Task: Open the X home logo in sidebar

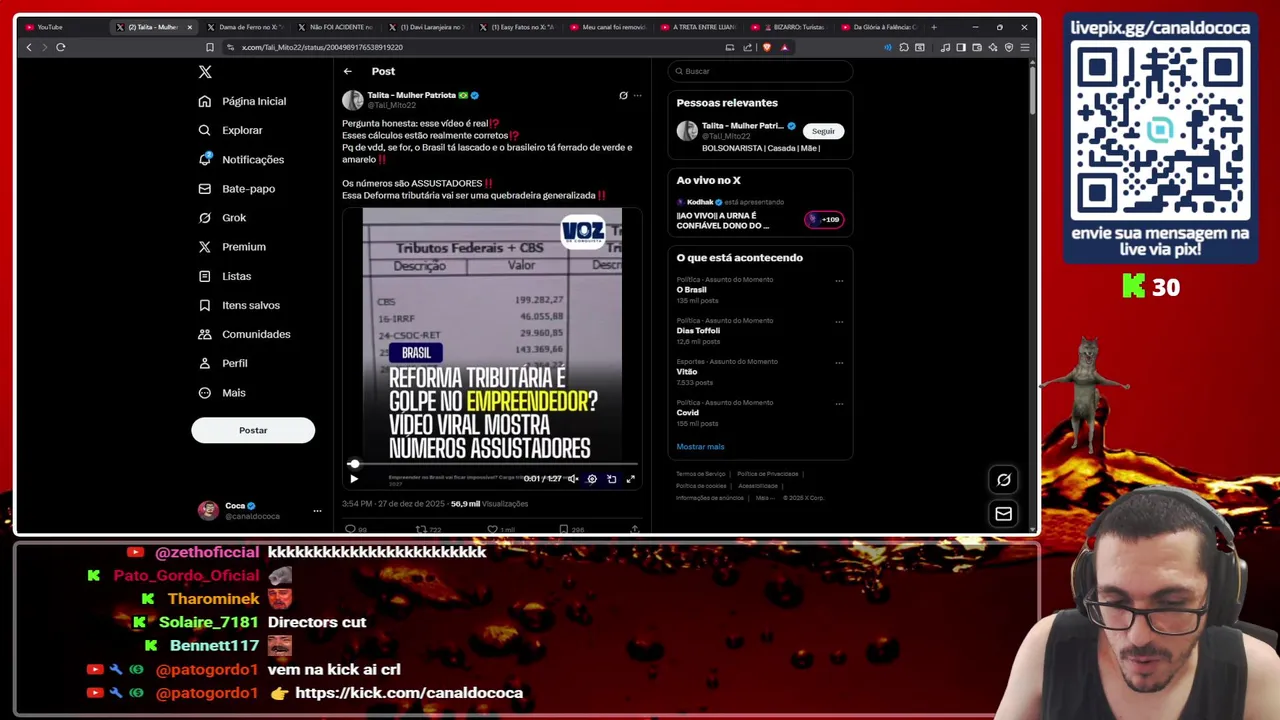Action: tap(205, 72)
